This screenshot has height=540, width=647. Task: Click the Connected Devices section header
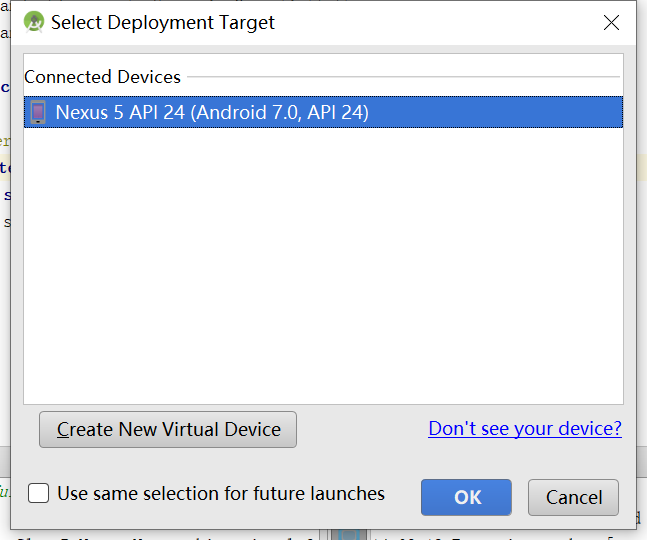pos(102,77)
